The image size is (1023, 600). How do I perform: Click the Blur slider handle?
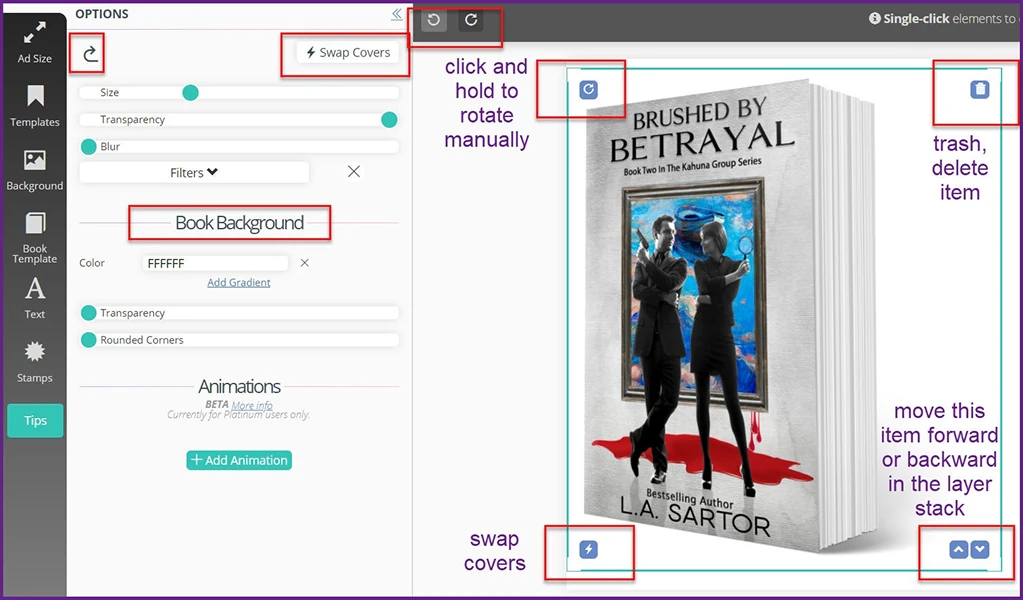coord(89,147)
